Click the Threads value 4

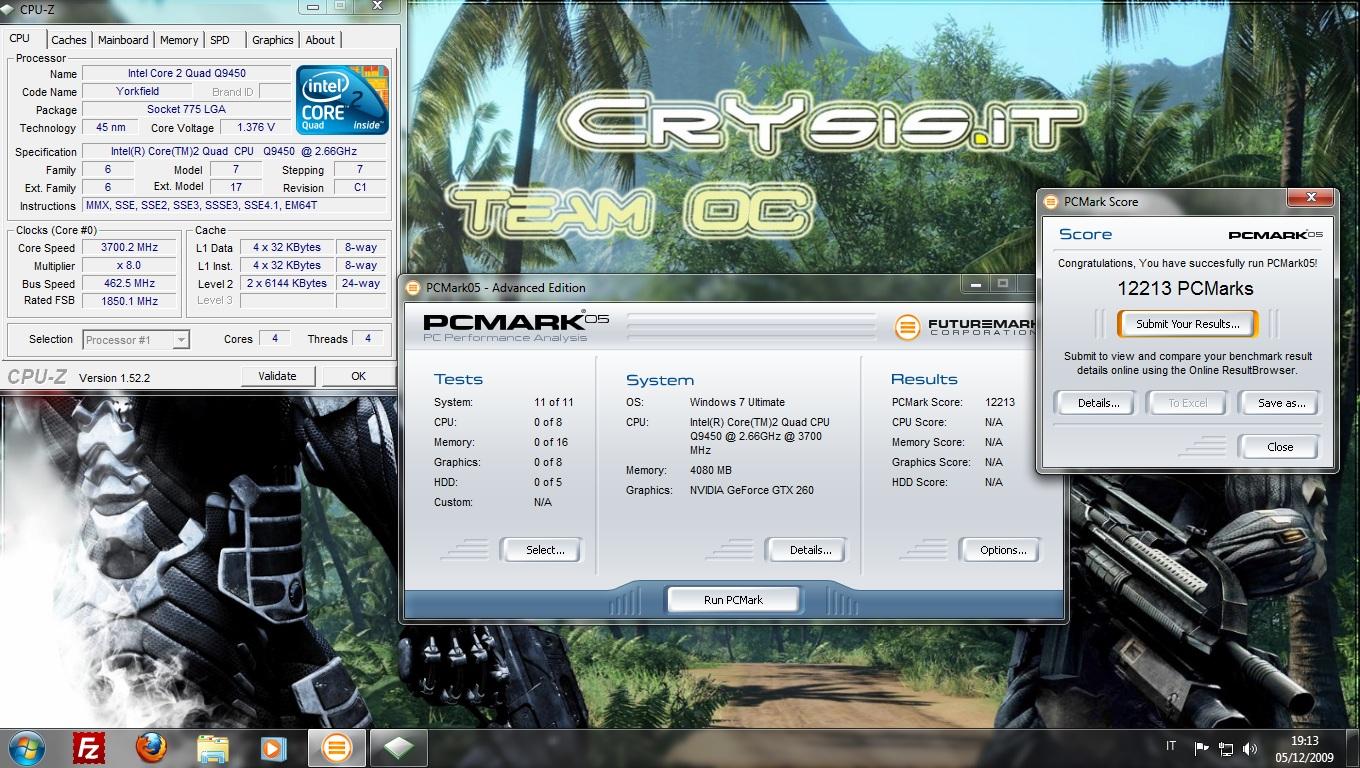(368, 339)
